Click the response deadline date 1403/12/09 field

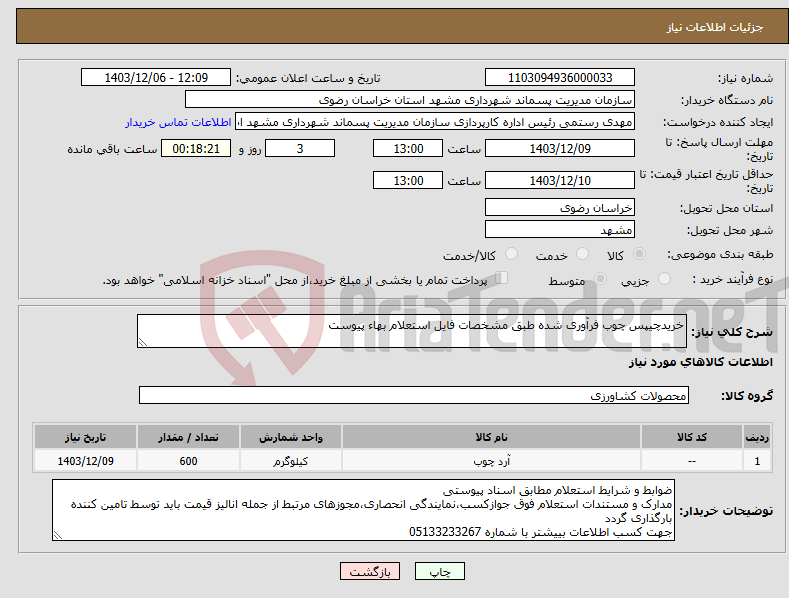tap(560, 148)
